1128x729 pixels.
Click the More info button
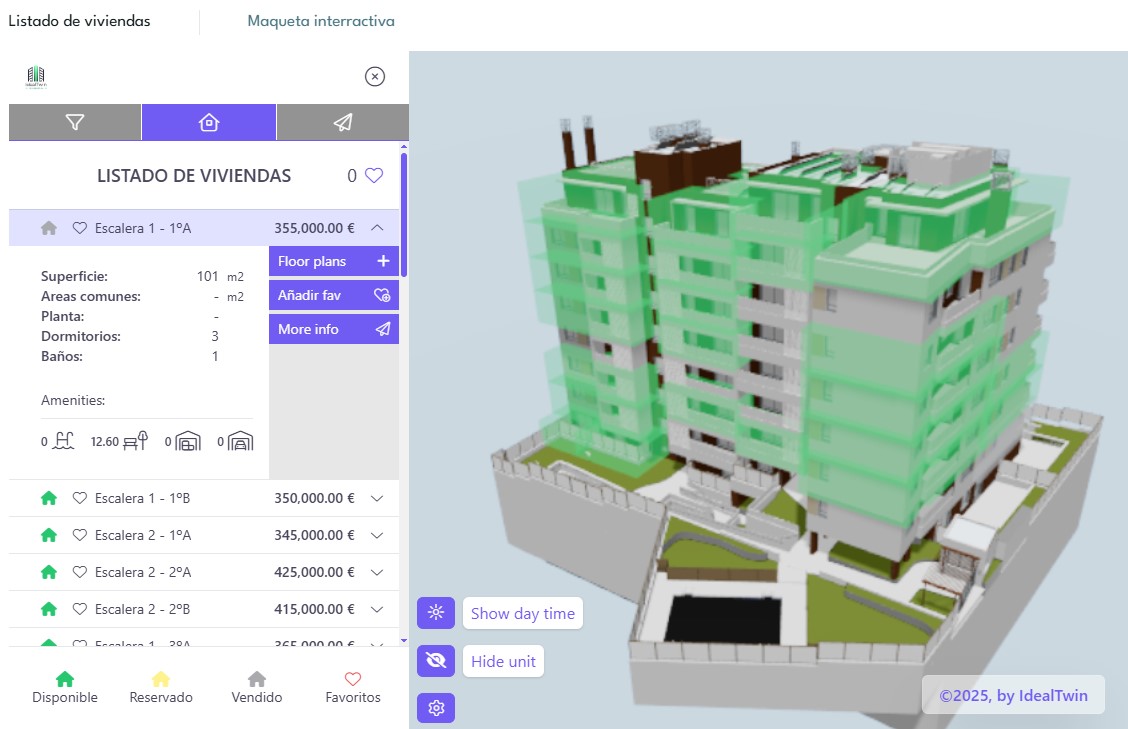[x=334, y=329]
